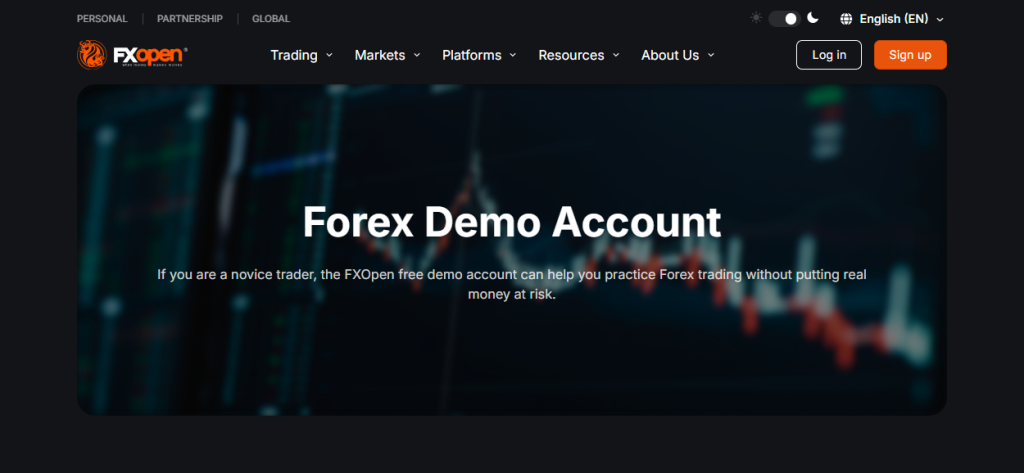The width and height of the screenshot is (1024, 473).
Task: Click the FXOpen tiger logo
Action: pos(133,55)
